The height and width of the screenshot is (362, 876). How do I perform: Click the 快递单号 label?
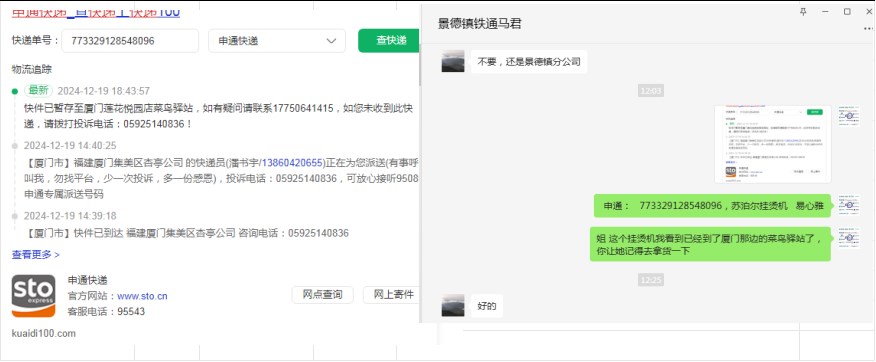pyautogui.click(x=35, y=41)
